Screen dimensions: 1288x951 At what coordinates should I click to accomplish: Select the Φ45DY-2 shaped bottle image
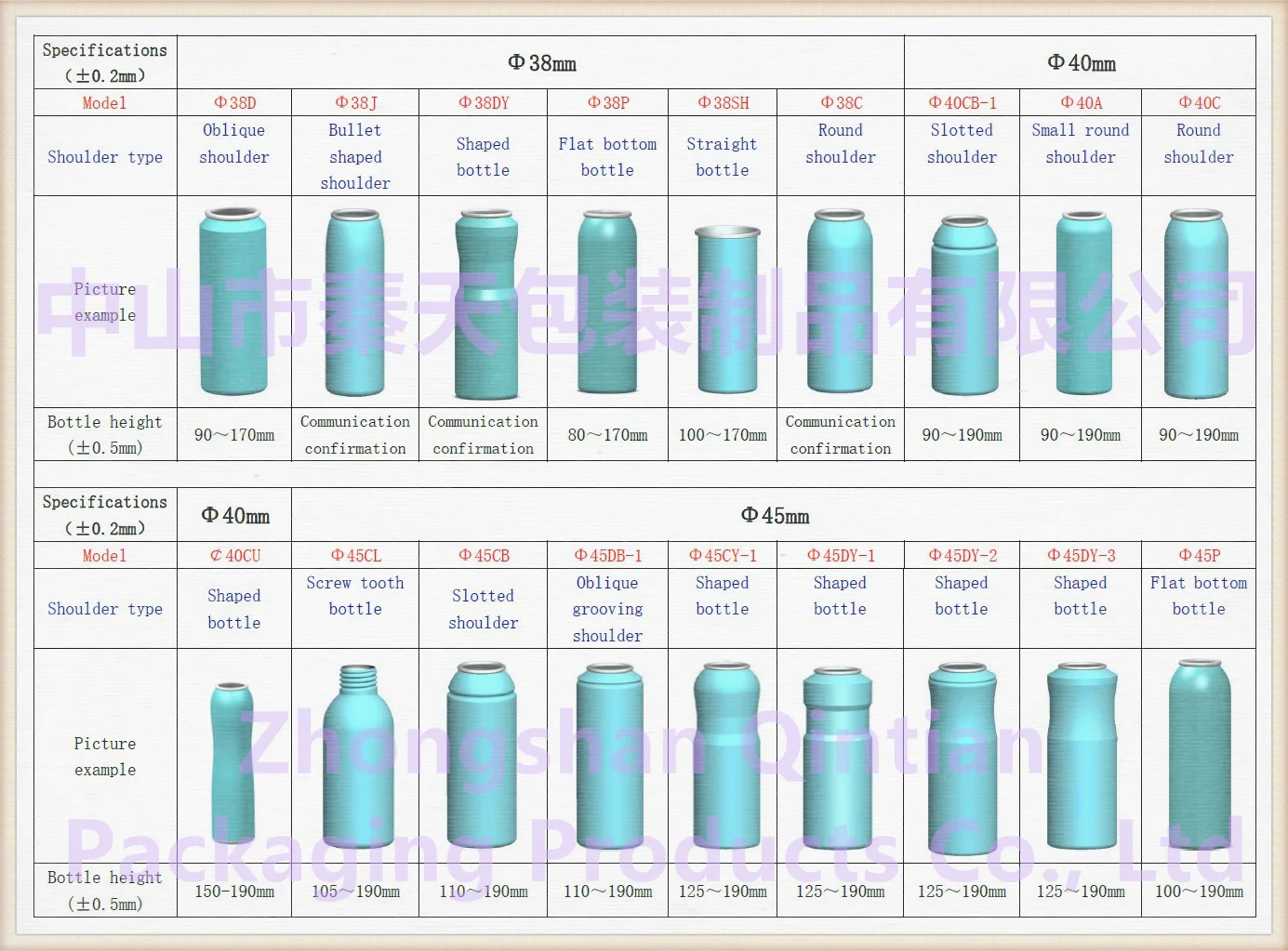(x=963, y=759)
